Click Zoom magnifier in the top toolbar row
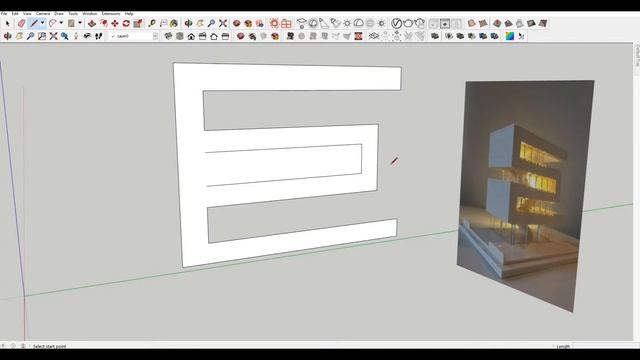This screenshot has width=640, height=360. click(211, 24)
